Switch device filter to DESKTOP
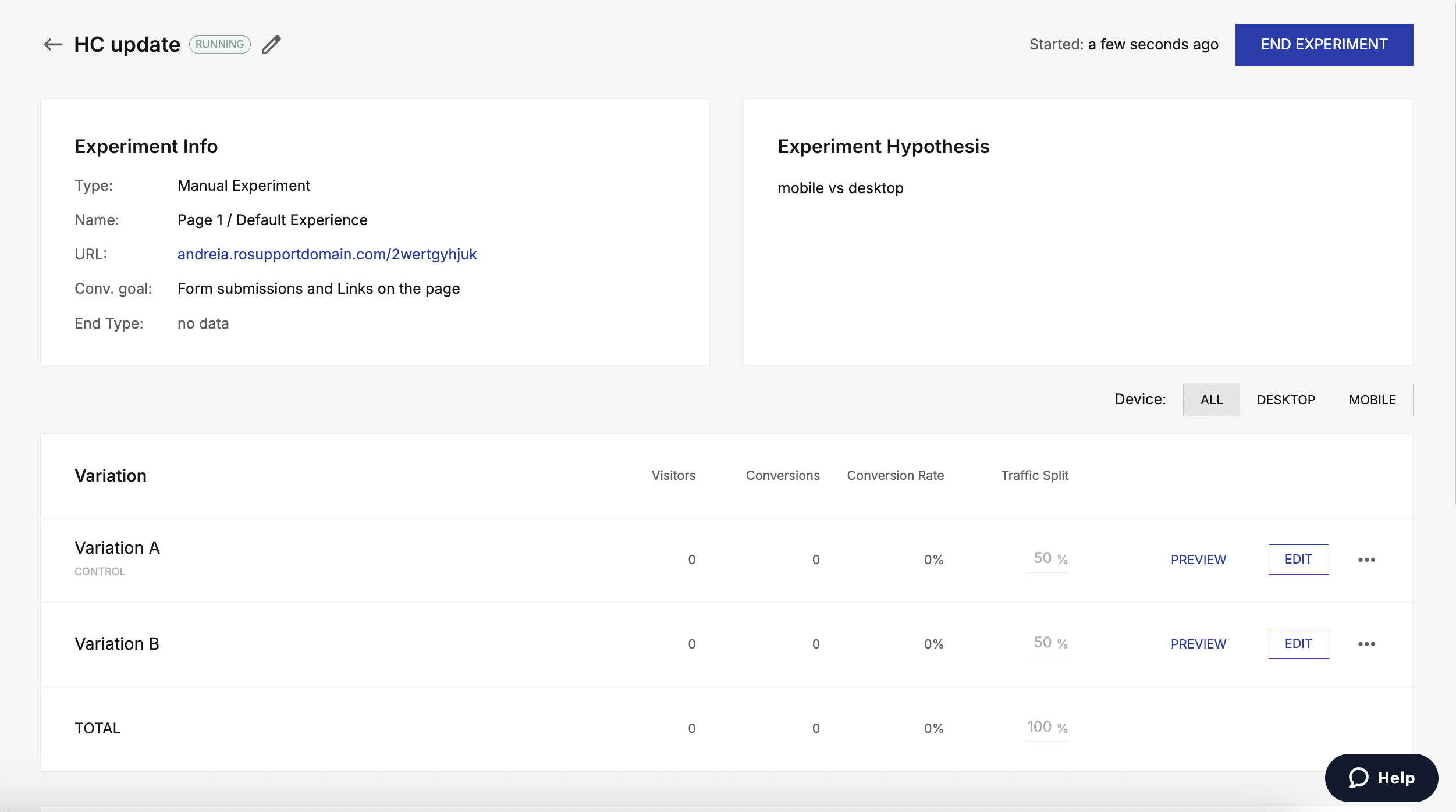Screen dimensions: 1456x812 (x=1287, y=400)
